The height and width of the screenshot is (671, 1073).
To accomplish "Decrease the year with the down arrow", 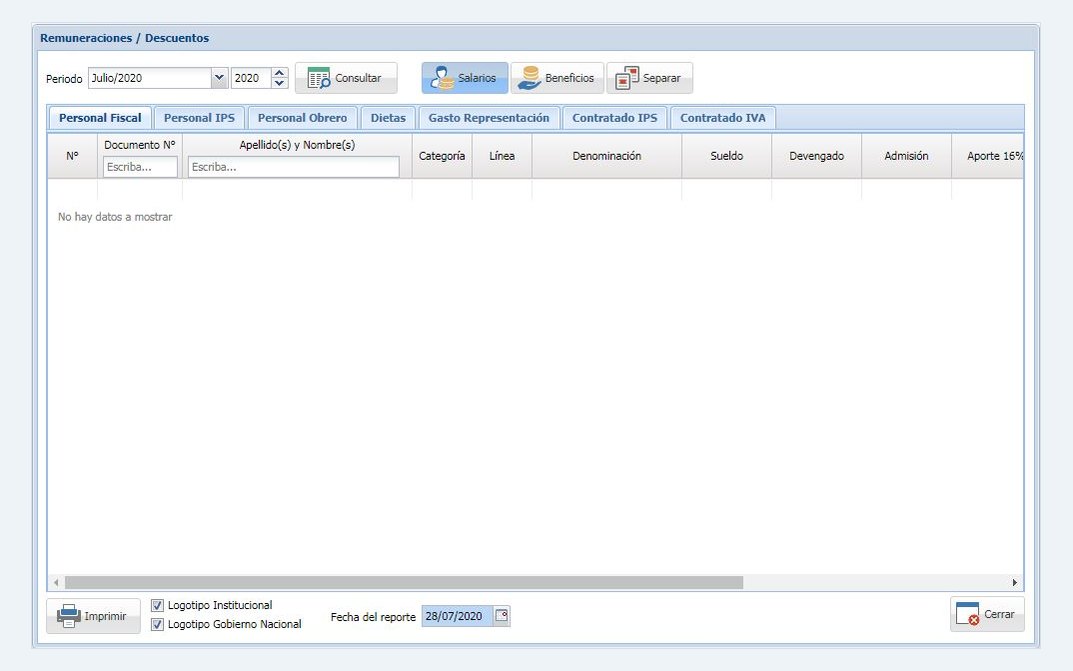I will pos(279,83).
